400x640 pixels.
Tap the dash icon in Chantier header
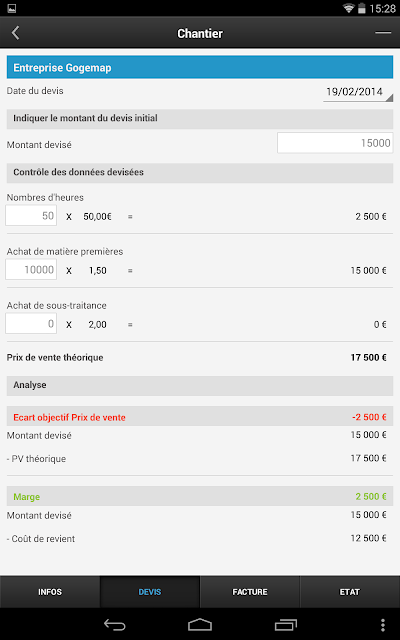click(383, 33)
